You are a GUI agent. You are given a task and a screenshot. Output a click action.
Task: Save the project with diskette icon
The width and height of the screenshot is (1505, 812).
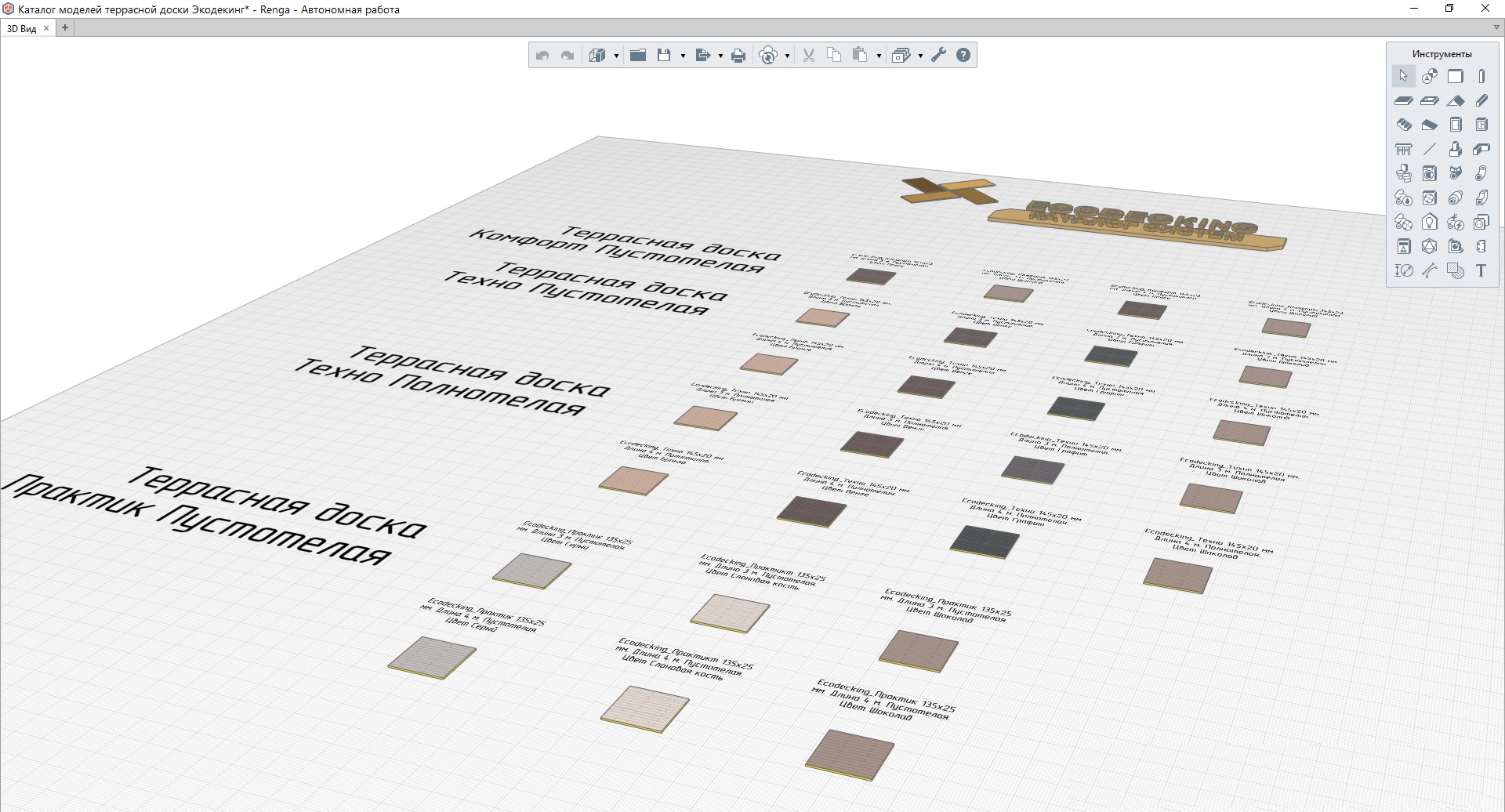click(x=664, y=55)
